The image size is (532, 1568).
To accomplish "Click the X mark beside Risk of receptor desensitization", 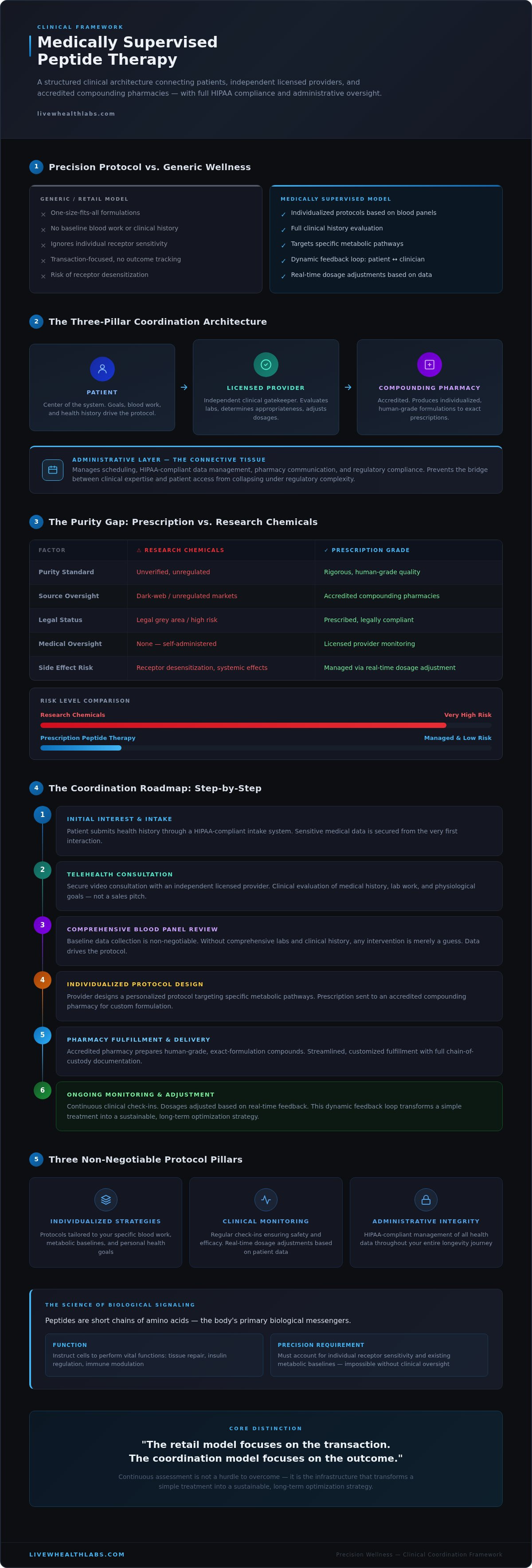I will 43,276.
